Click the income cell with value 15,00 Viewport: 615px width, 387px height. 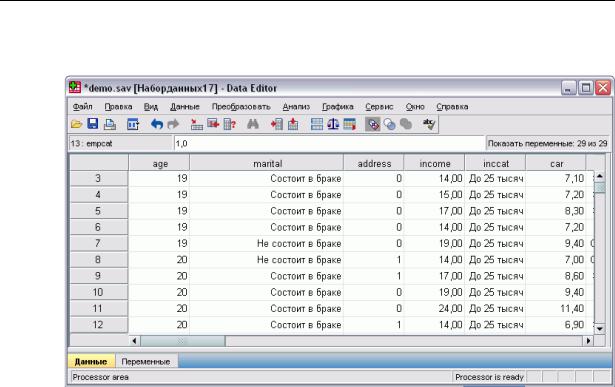click(x=434, y=195)
